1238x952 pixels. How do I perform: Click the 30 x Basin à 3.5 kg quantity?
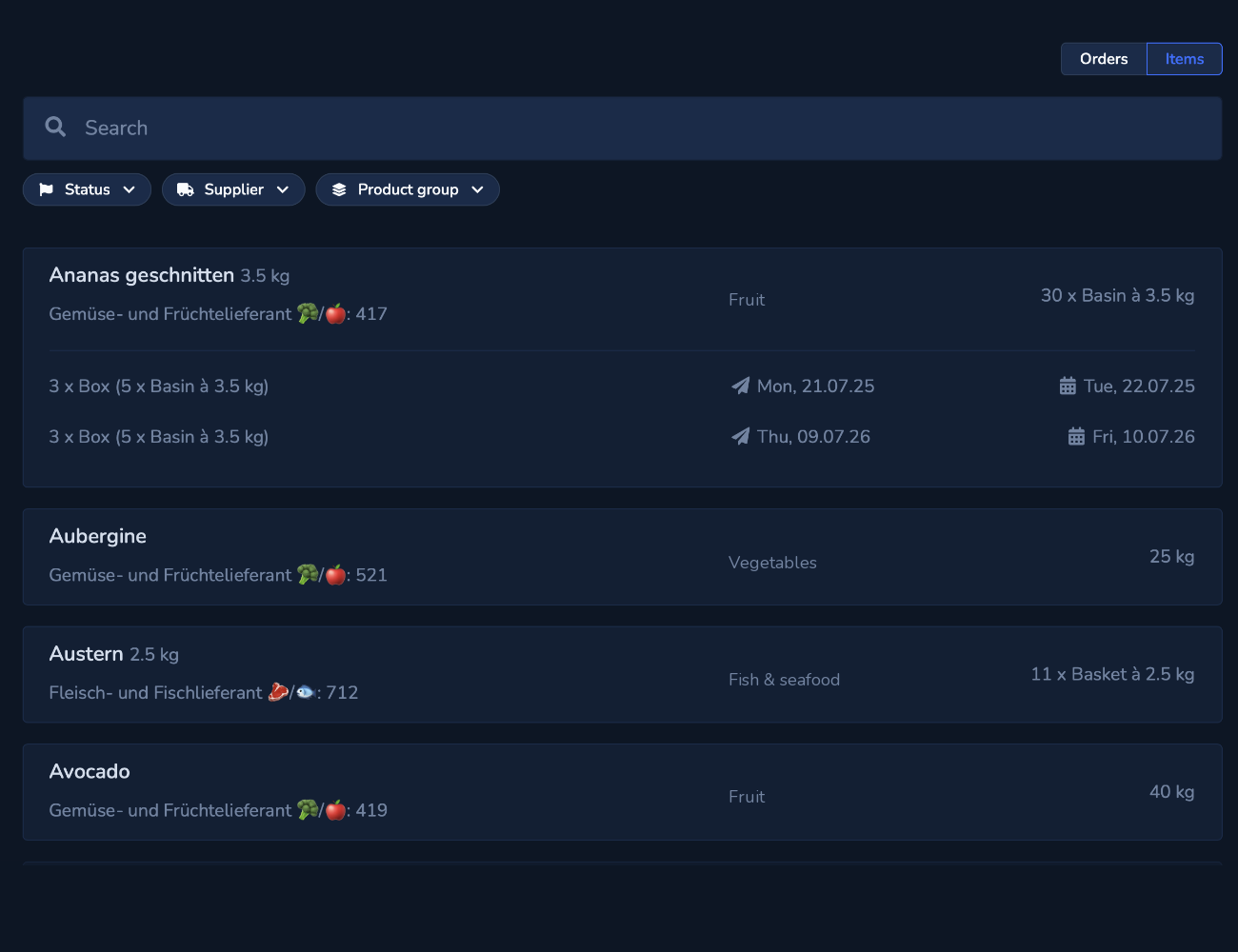(1118, 295)
